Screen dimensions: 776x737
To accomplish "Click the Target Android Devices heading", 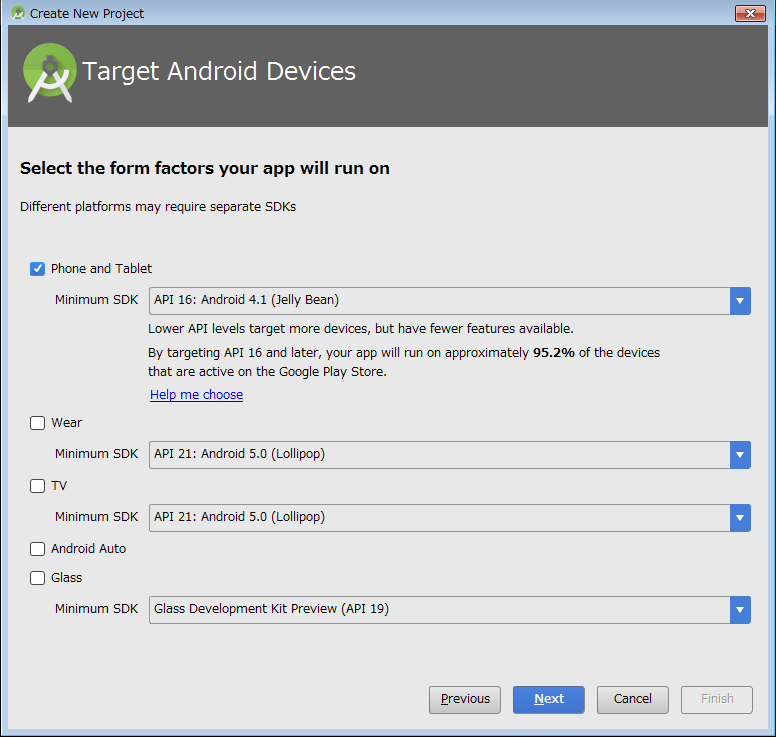I will (219, 72).
